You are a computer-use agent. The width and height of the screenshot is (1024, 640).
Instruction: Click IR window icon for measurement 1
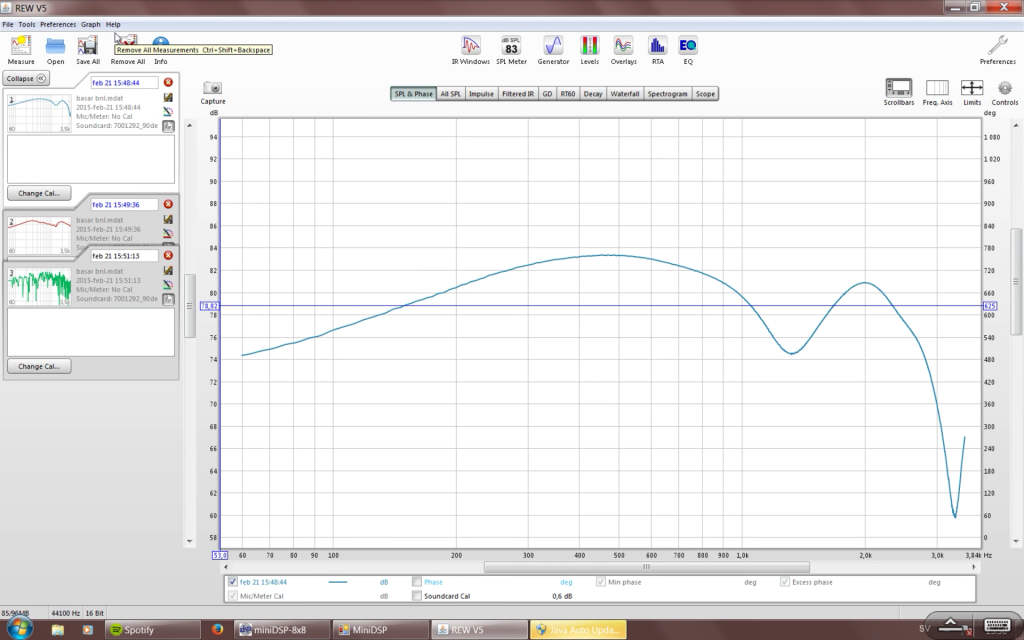point(168,126)
